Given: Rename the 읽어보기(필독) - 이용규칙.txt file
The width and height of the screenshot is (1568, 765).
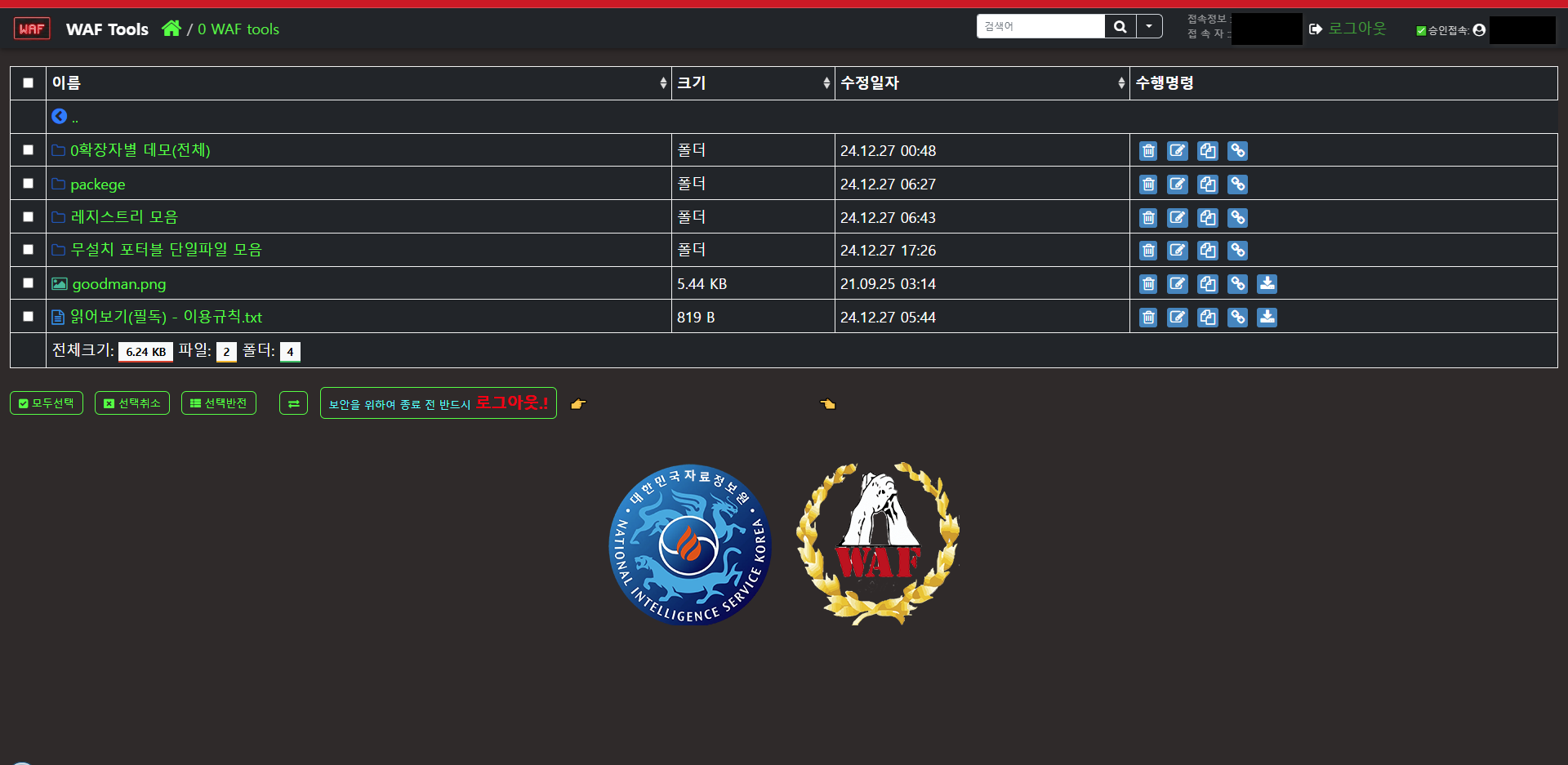Looking at the screenshot, I should (1178, 318).
